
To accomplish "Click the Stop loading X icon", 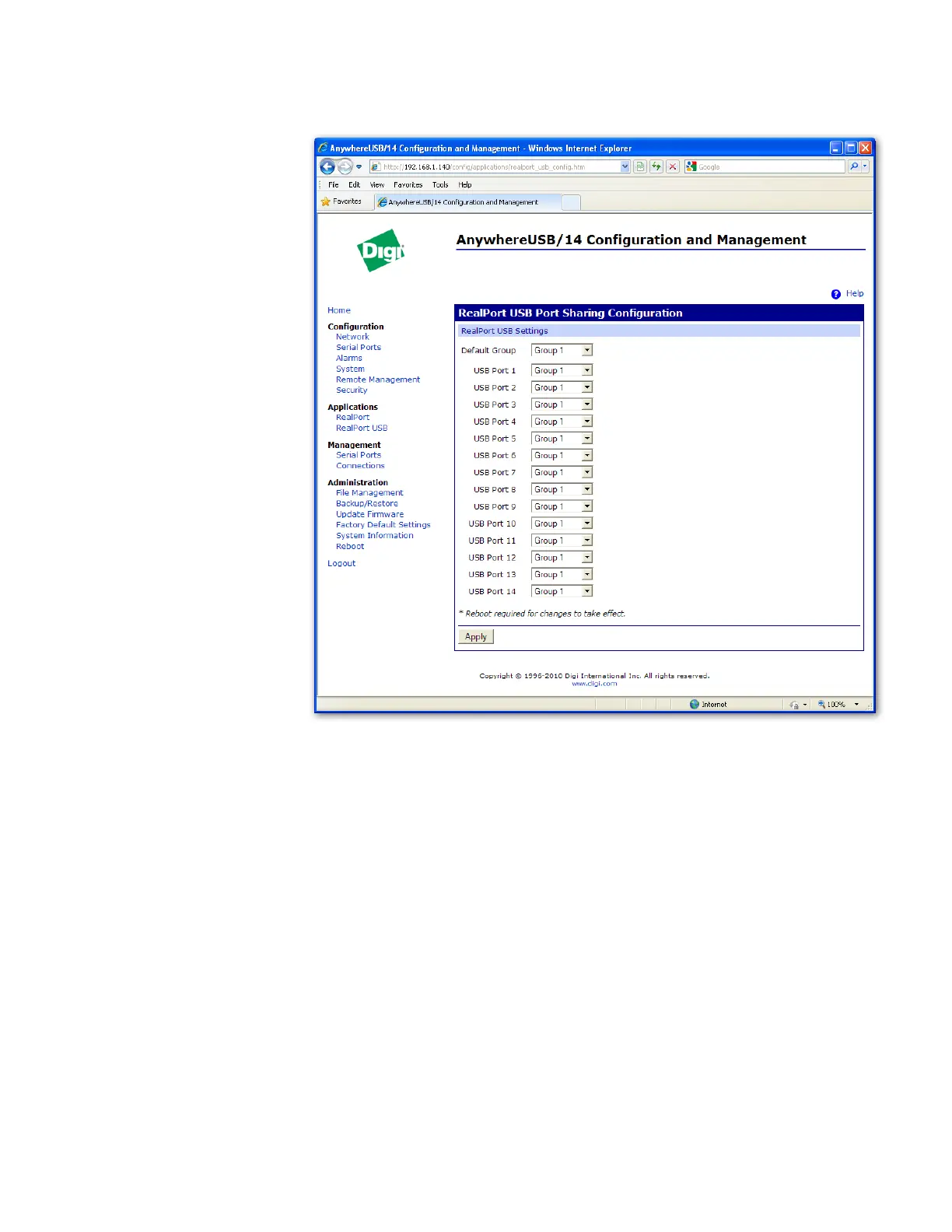I will coord(673,166).
